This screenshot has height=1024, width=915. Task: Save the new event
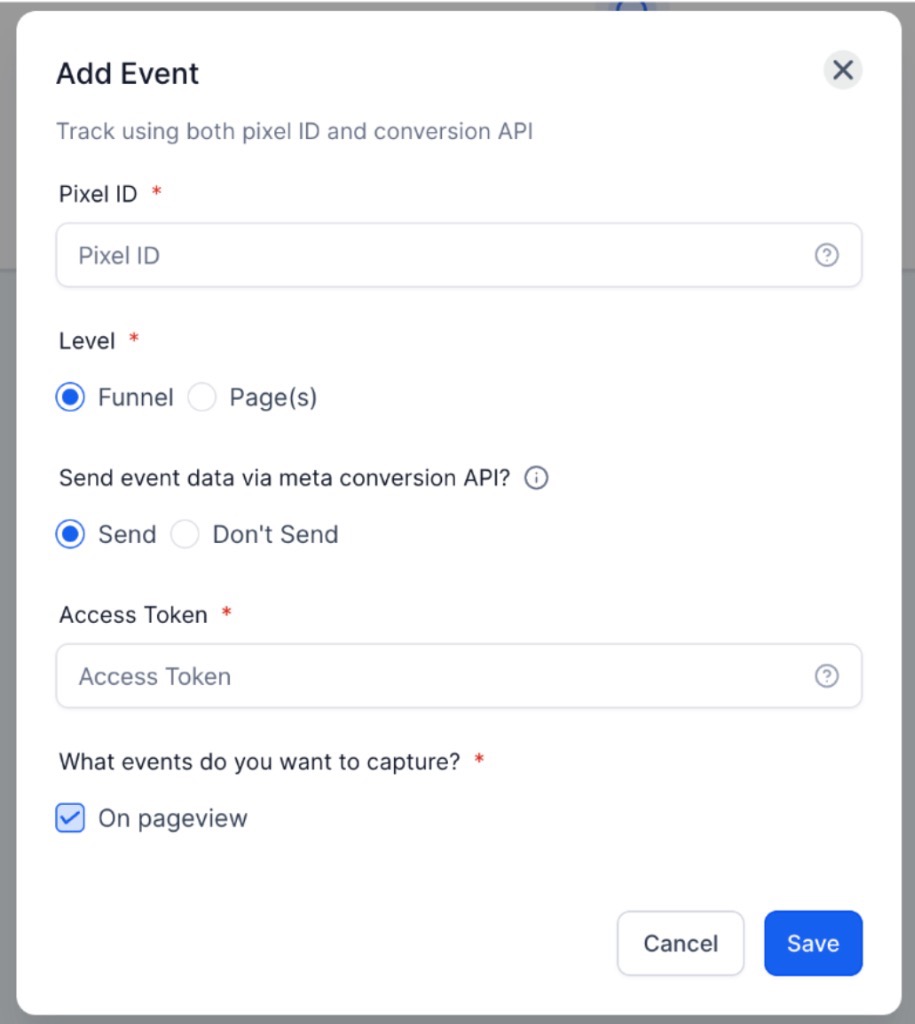click(x=812, y=943)
